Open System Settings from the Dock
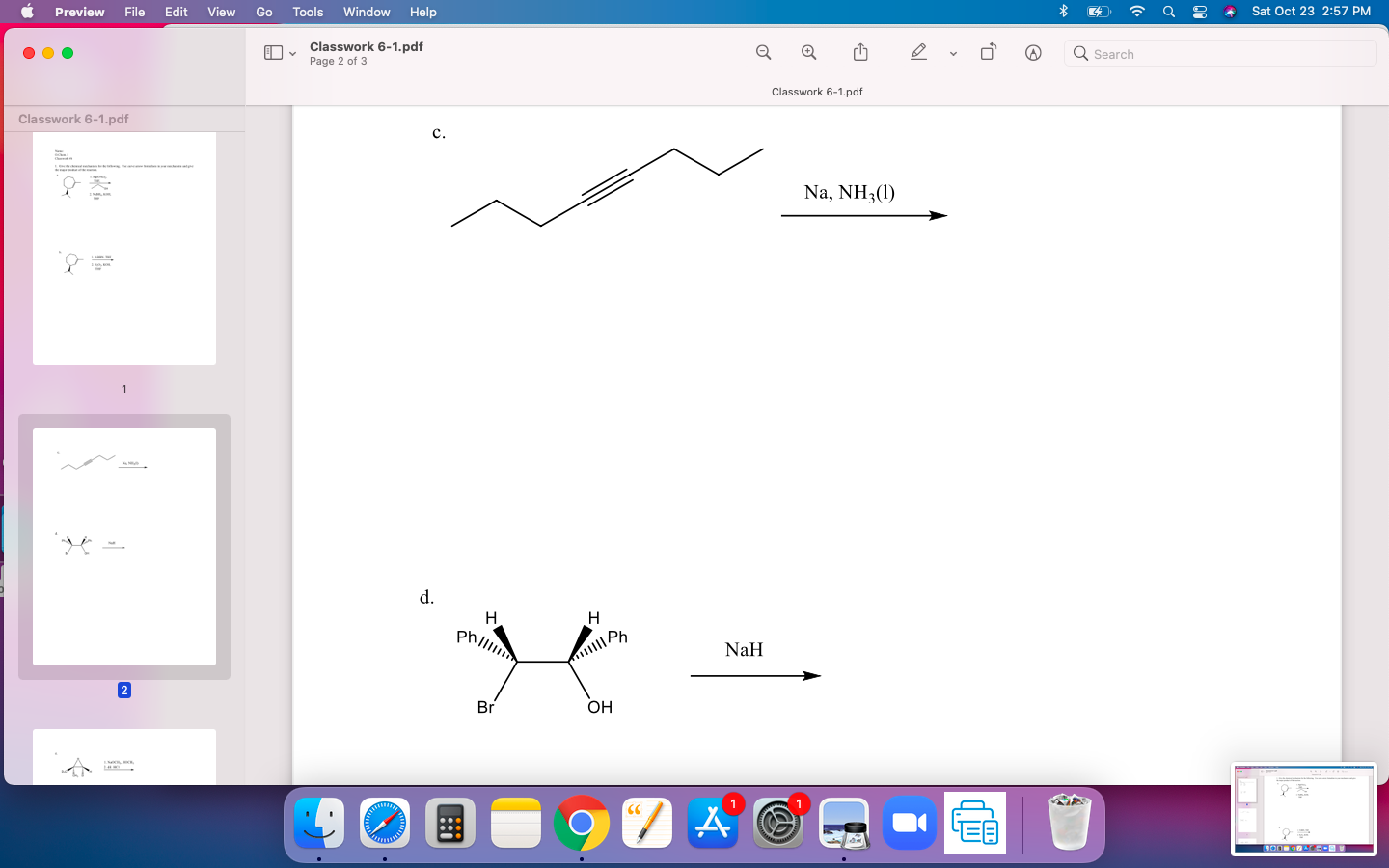This screenshot has height=868, width=1389. [778, 823]
